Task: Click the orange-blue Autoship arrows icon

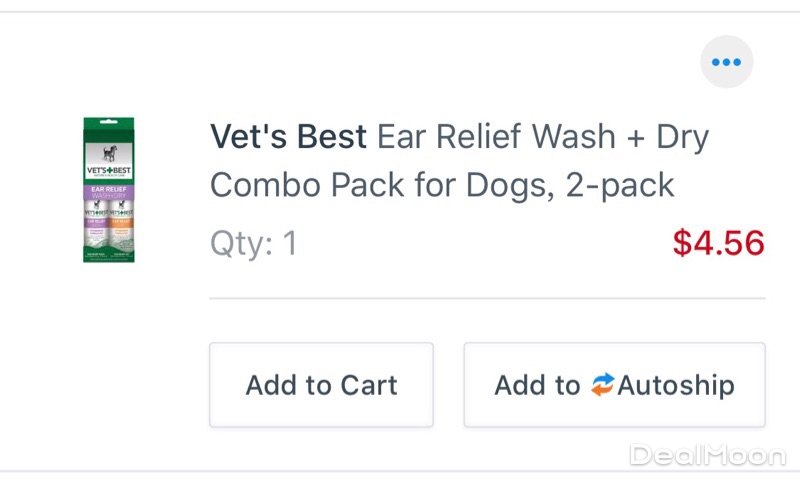Action: tap(602, 385)
